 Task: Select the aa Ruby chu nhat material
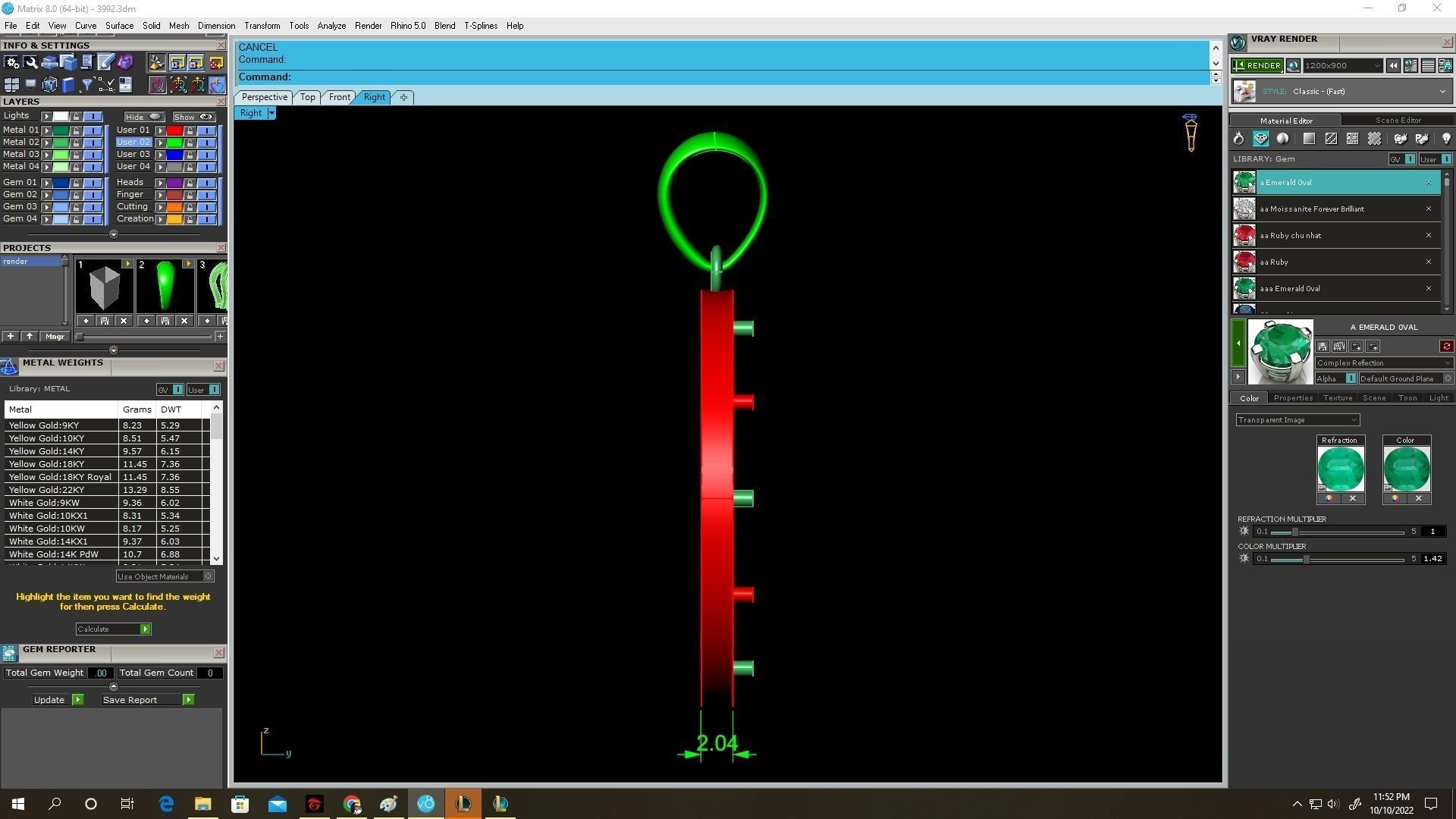pos(1290,236)
